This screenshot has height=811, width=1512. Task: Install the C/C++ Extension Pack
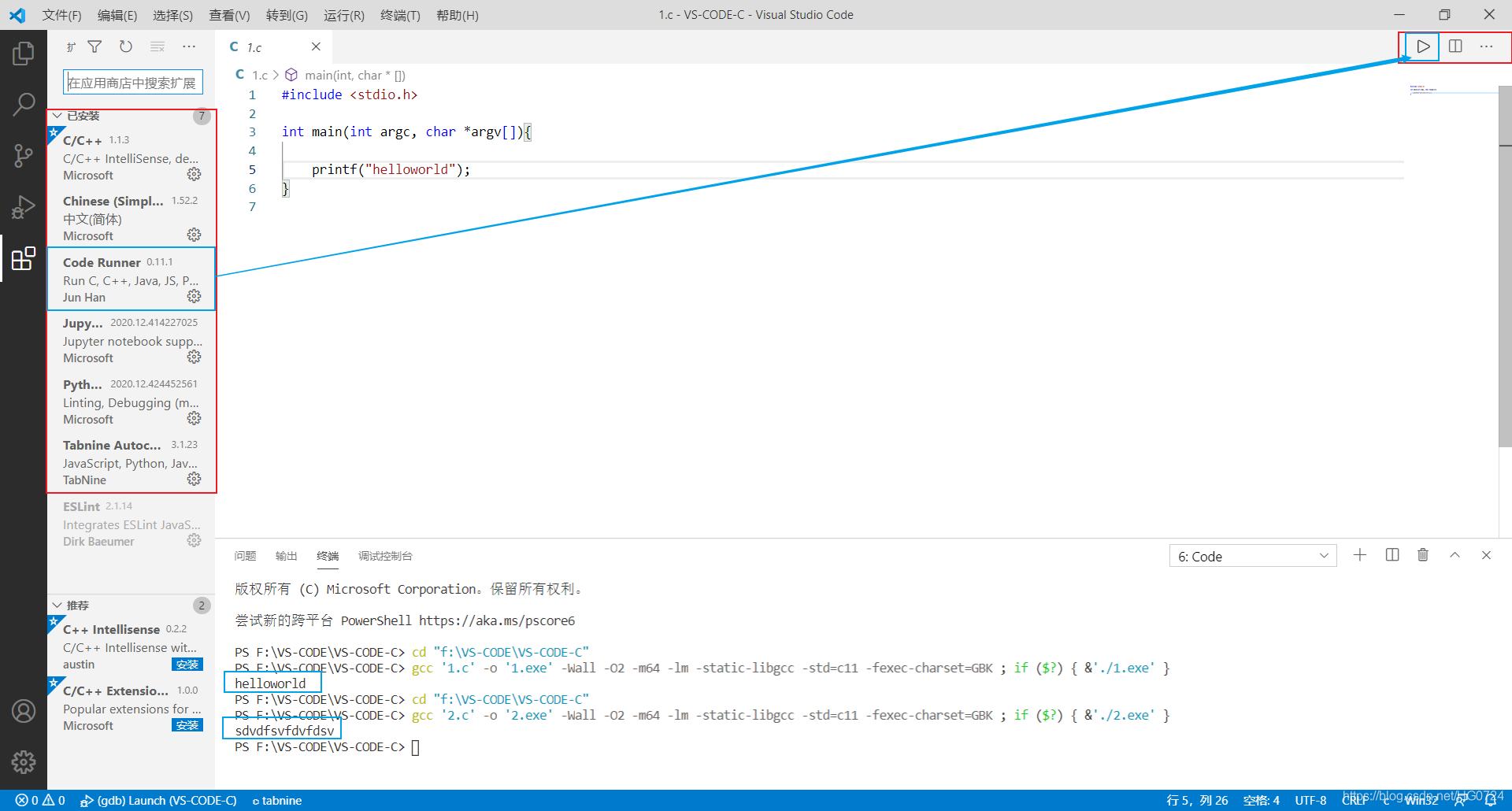(187, 725)
